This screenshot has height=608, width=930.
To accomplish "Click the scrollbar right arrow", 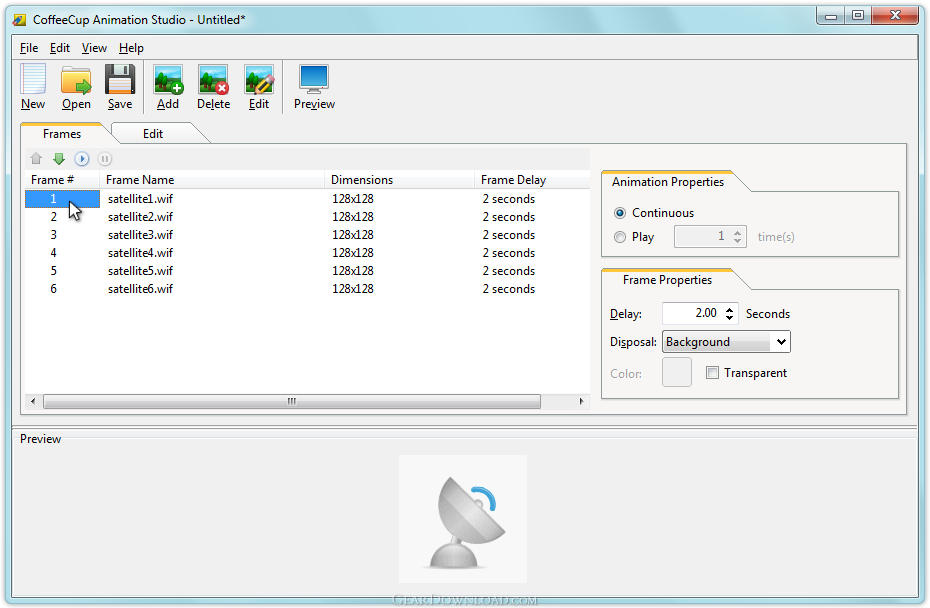I will 581,402.
